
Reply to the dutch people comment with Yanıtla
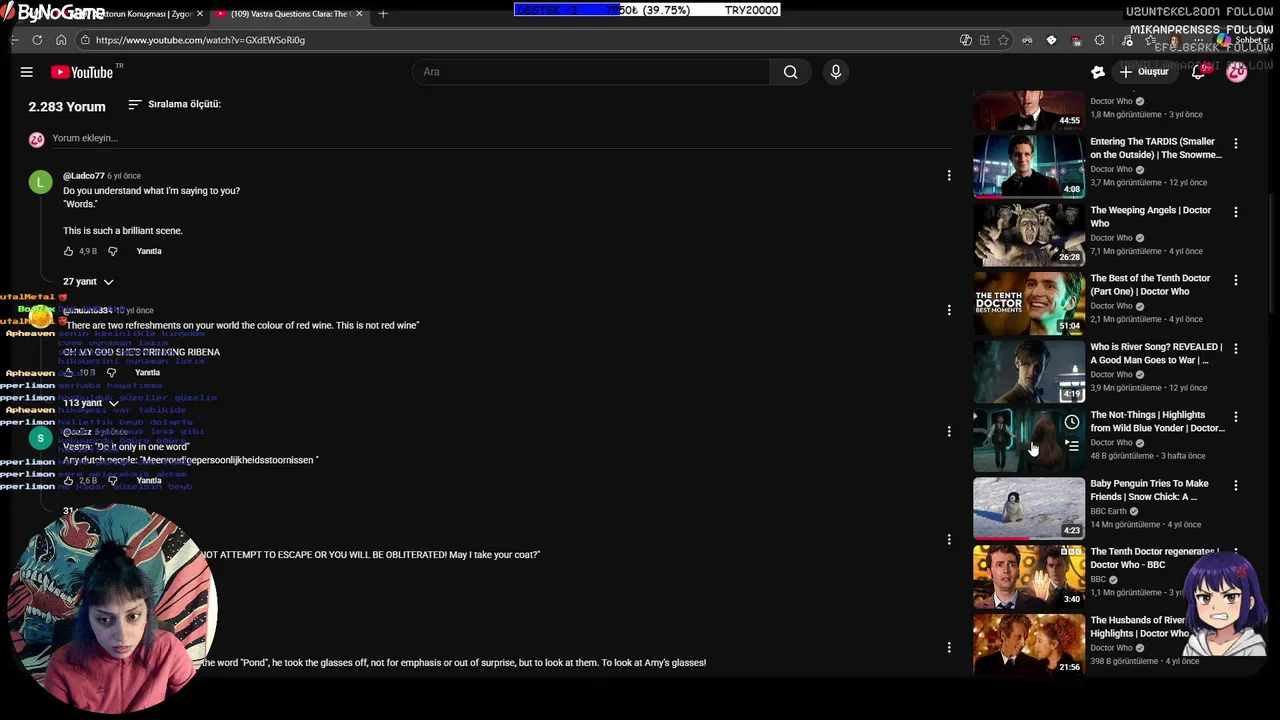click(x=149, y=481)
